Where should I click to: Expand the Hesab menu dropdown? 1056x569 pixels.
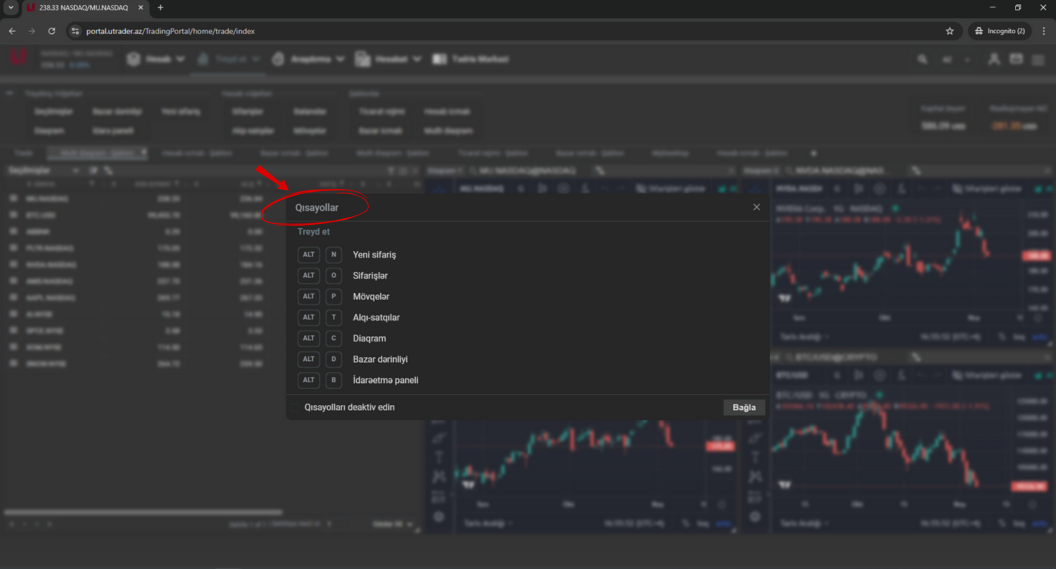[x=156, y=59]
